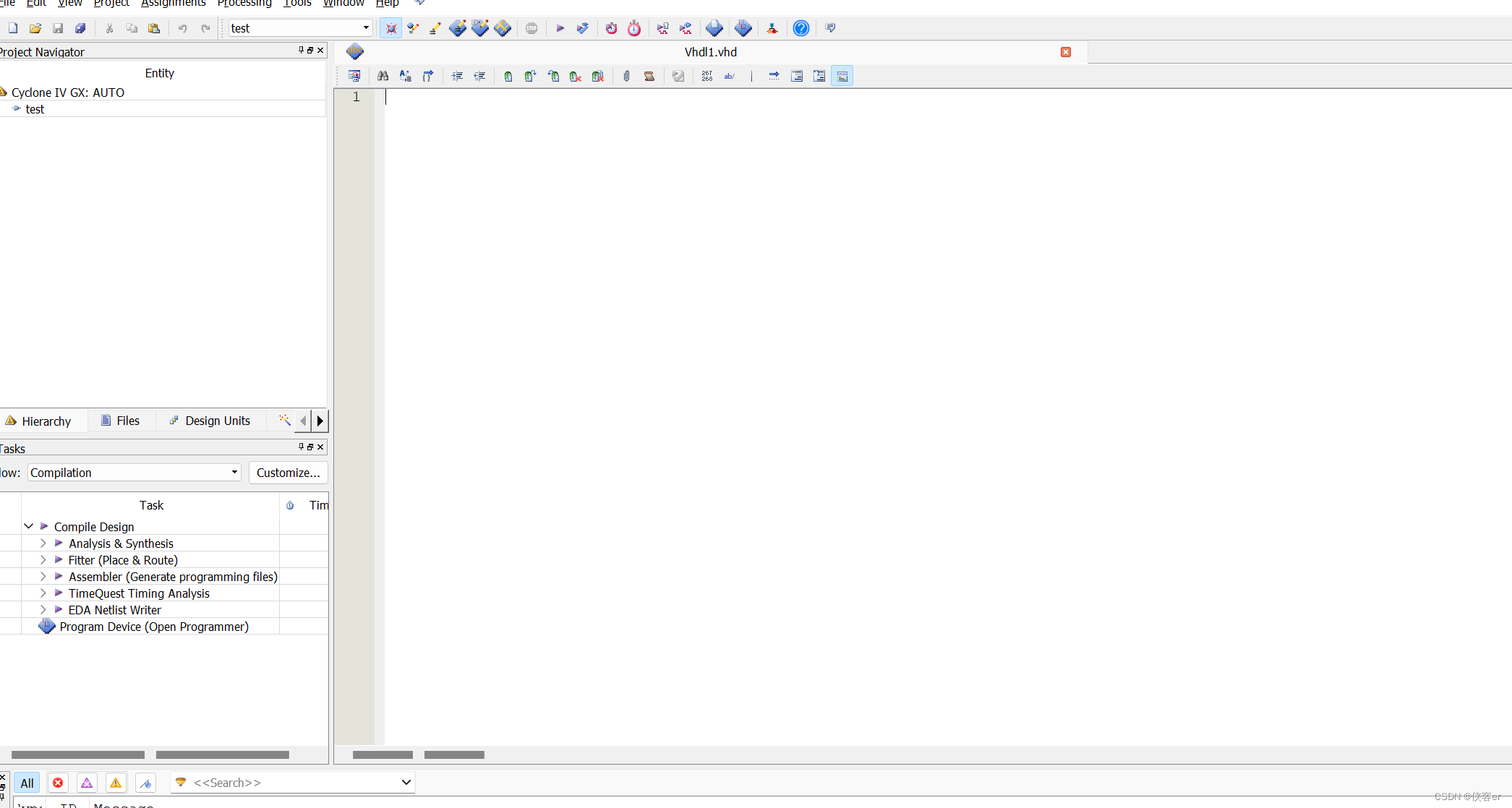The width and height of the screenshot is (1512, 808).
Task: Click the Replace text icon
Action: (x=406, y=76)
